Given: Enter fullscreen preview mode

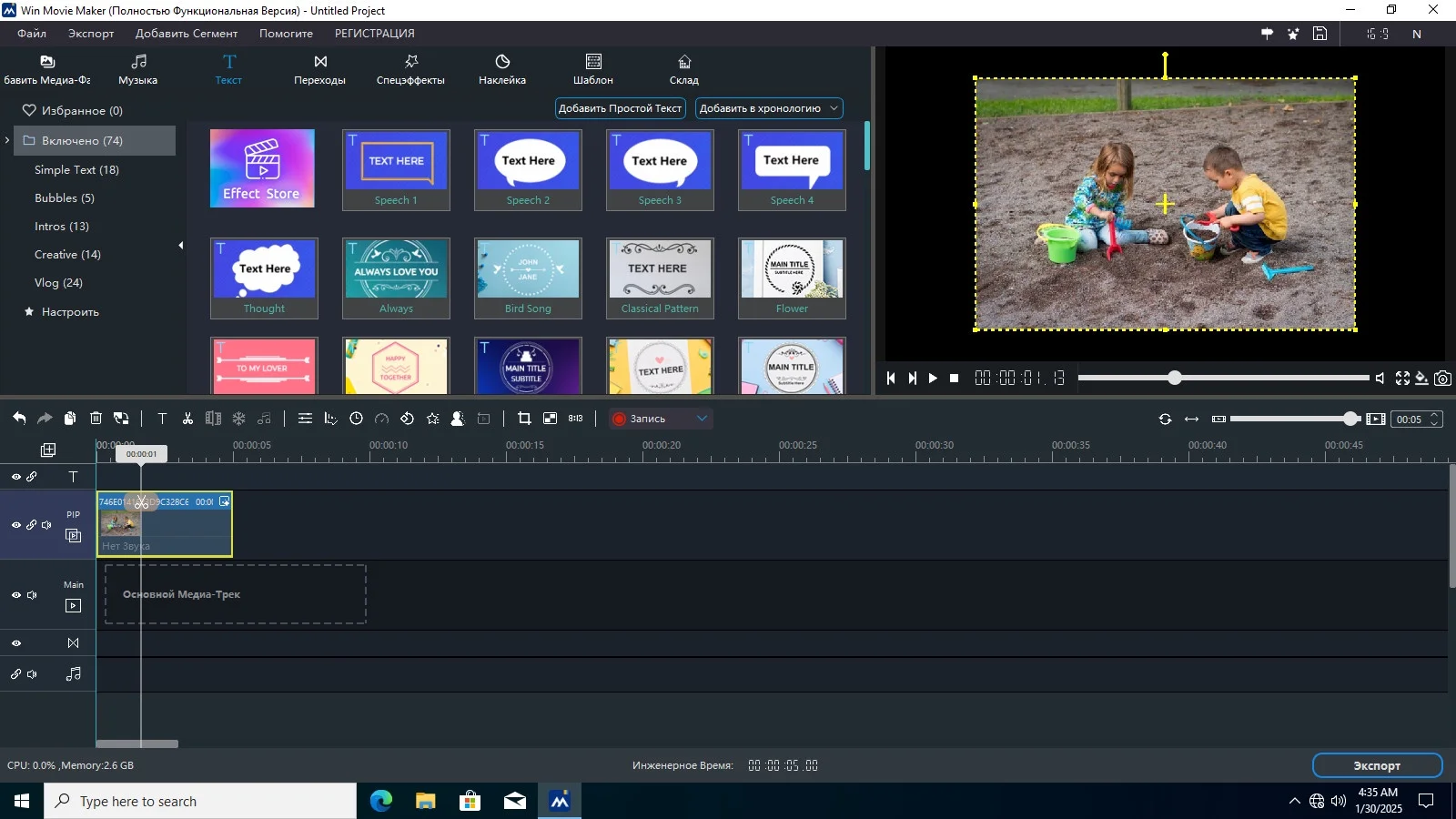Looking at the screenshot, I should point(1402,379).
